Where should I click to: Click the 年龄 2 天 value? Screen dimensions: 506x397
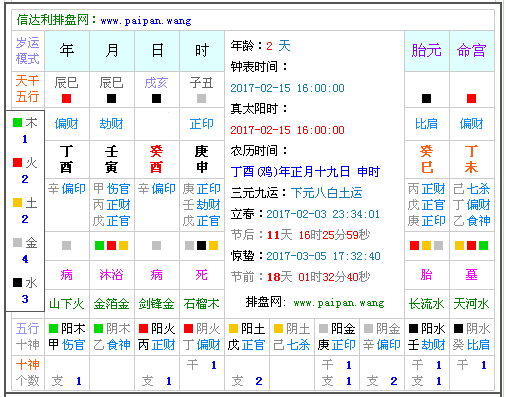[279, 46]
